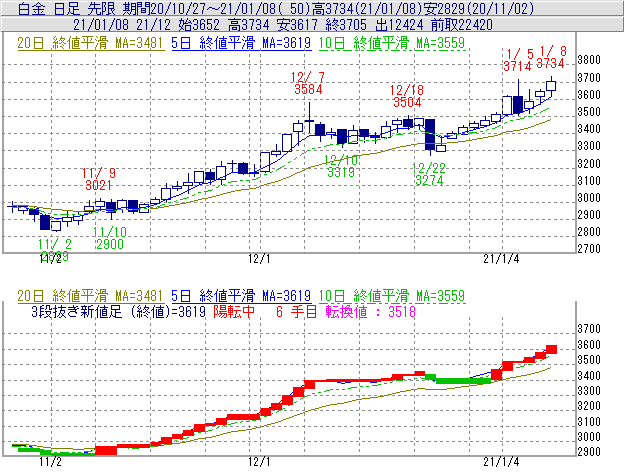Click the long-wick candlestick at the 12/7 high
The height and width of the screenshot is (473, 624).
click(309, 119)
